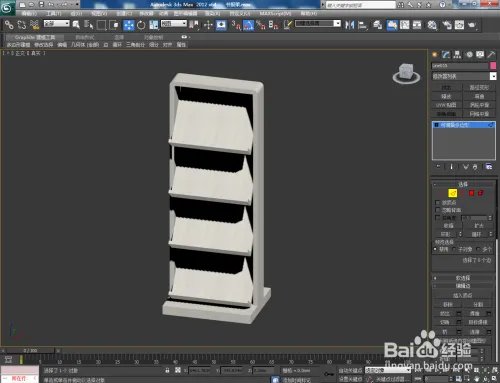Open the reference coordinate system dropdown

(x=174, y=23)
